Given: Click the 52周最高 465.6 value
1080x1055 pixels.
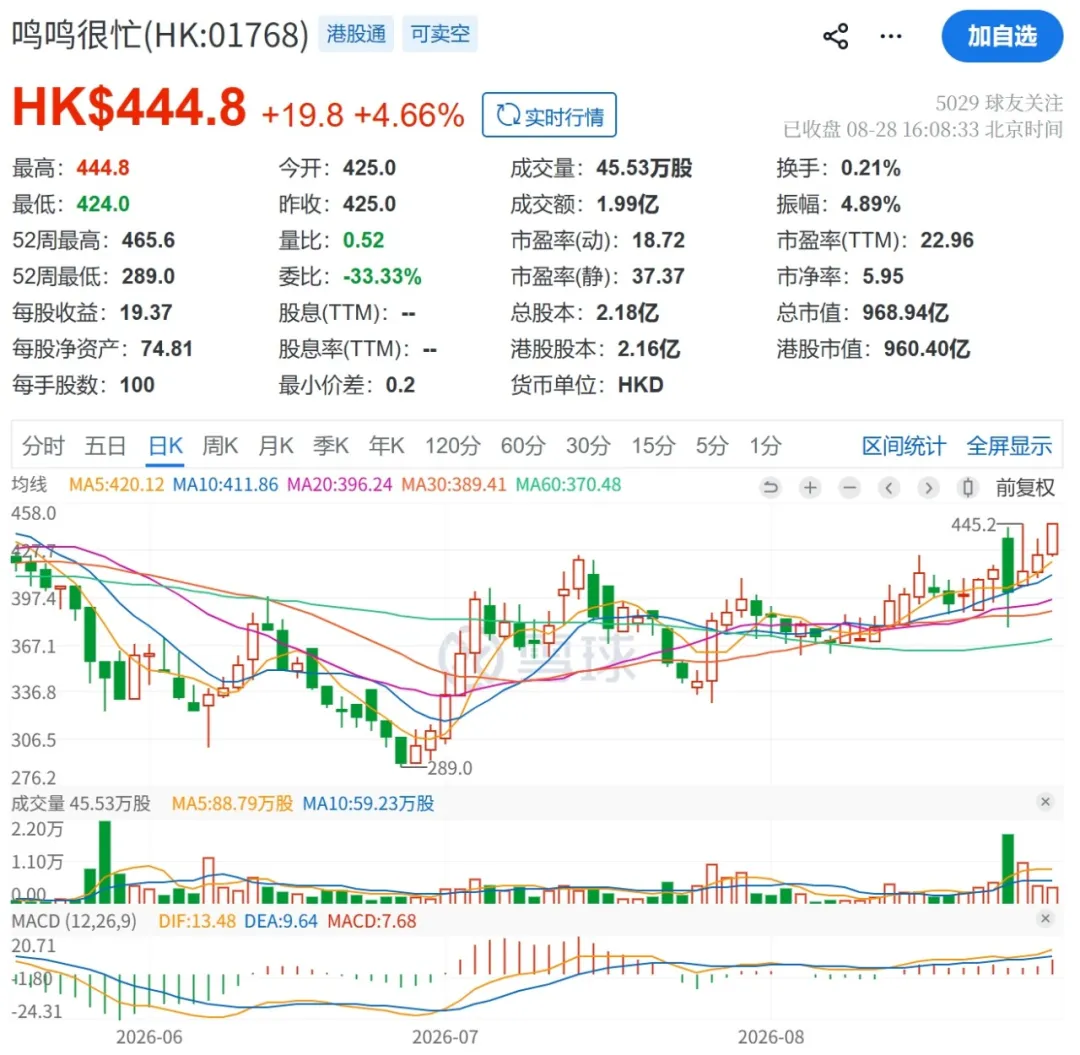Looking at the screenshot, I should click(x=148, y=240).
